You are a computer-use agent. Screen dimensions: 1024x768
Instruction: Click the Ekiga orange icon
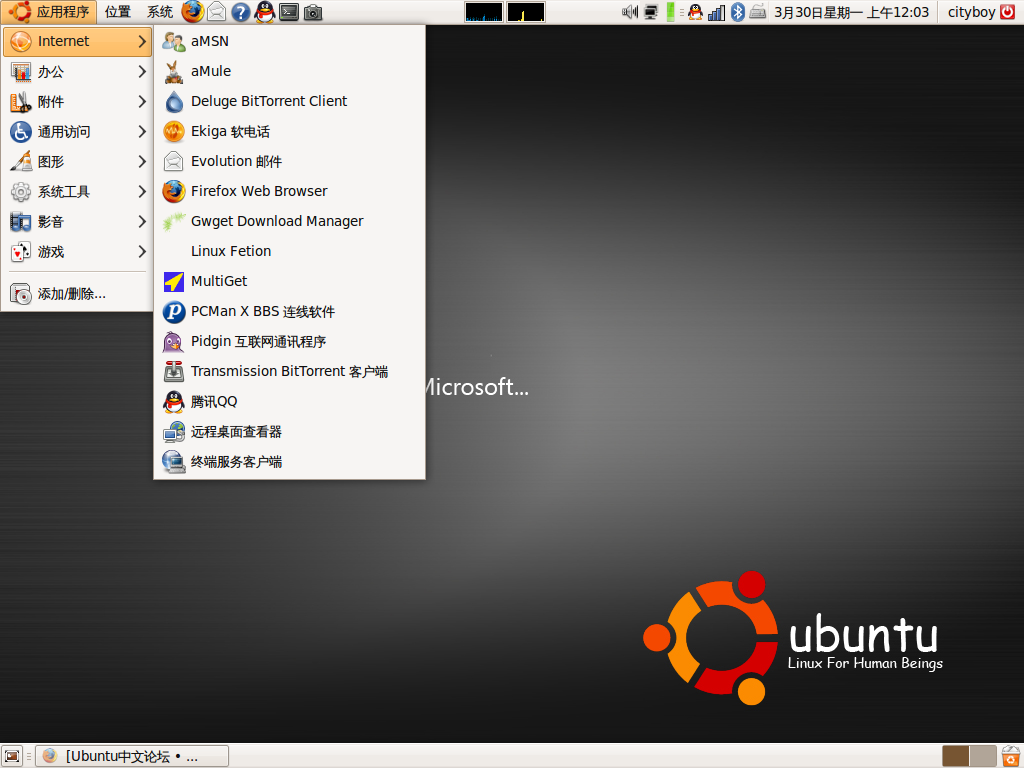174,131
